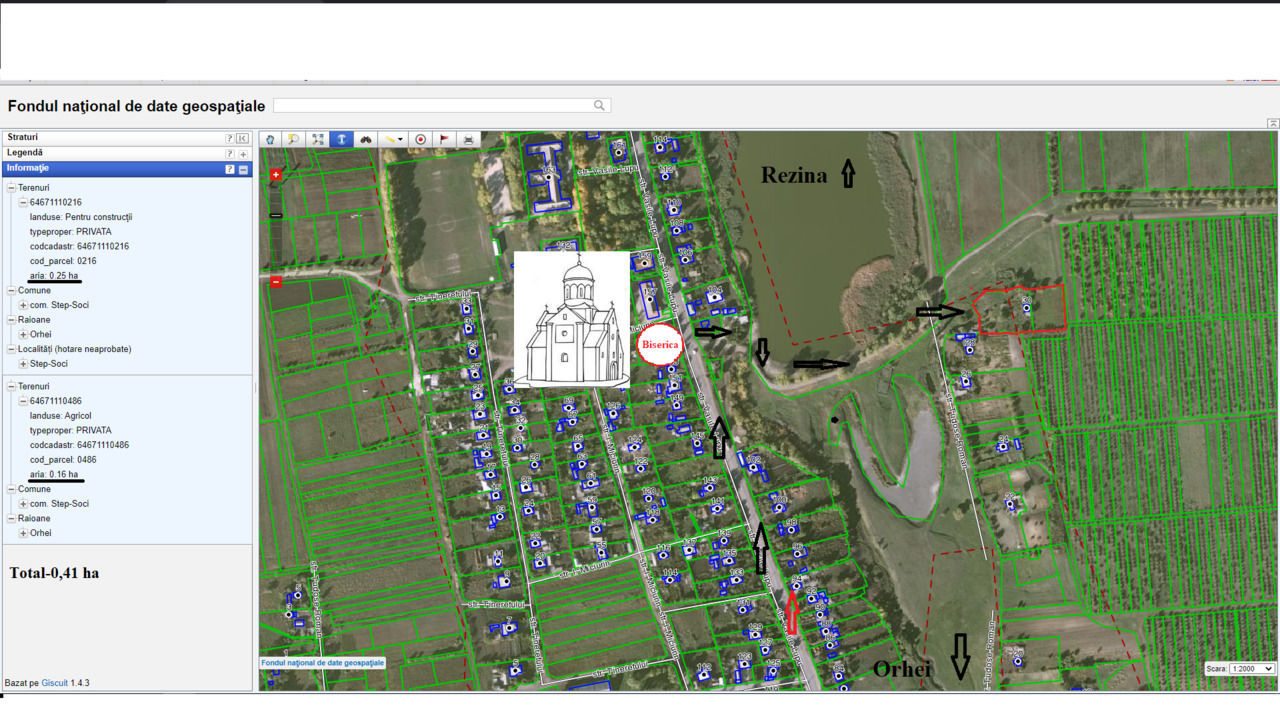This screenshot has height=720, width=1280.
Task: Choose the red flag tool
Action: point(445,140)
